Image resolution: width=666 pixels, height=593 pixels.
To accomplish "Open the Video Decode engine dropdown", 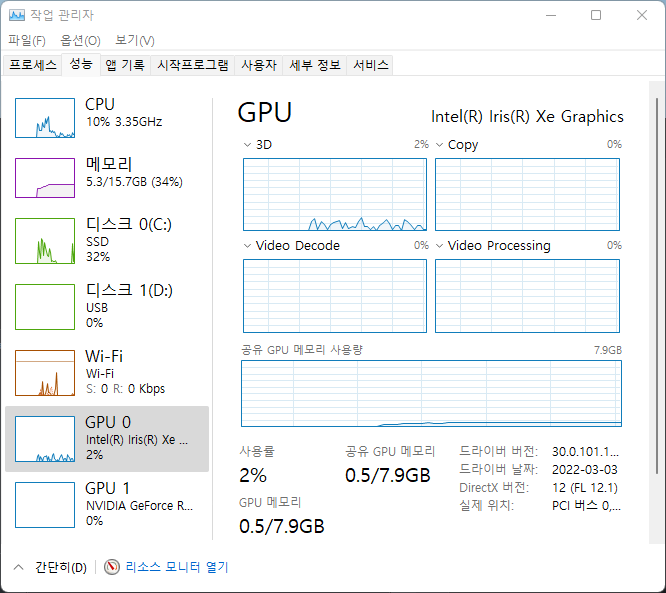I will pos(248,246).
